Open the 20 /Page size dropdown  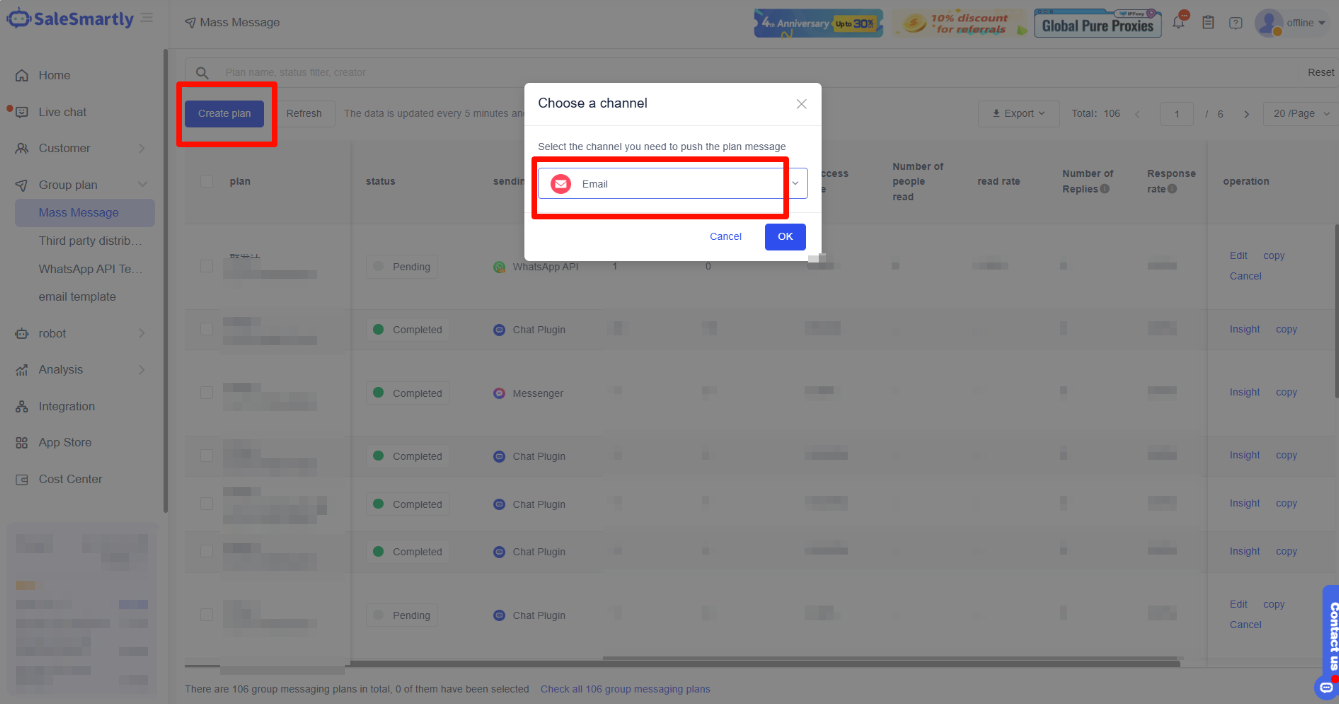(x=1301, y=114)
